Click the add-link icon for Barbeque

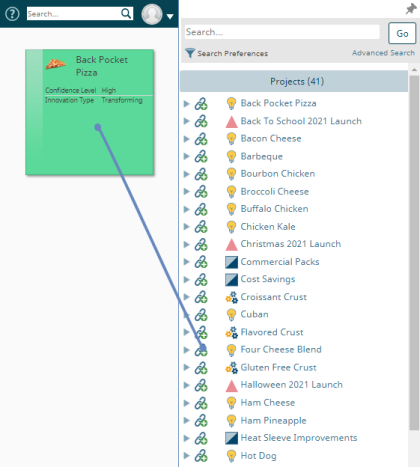(201, 156)
